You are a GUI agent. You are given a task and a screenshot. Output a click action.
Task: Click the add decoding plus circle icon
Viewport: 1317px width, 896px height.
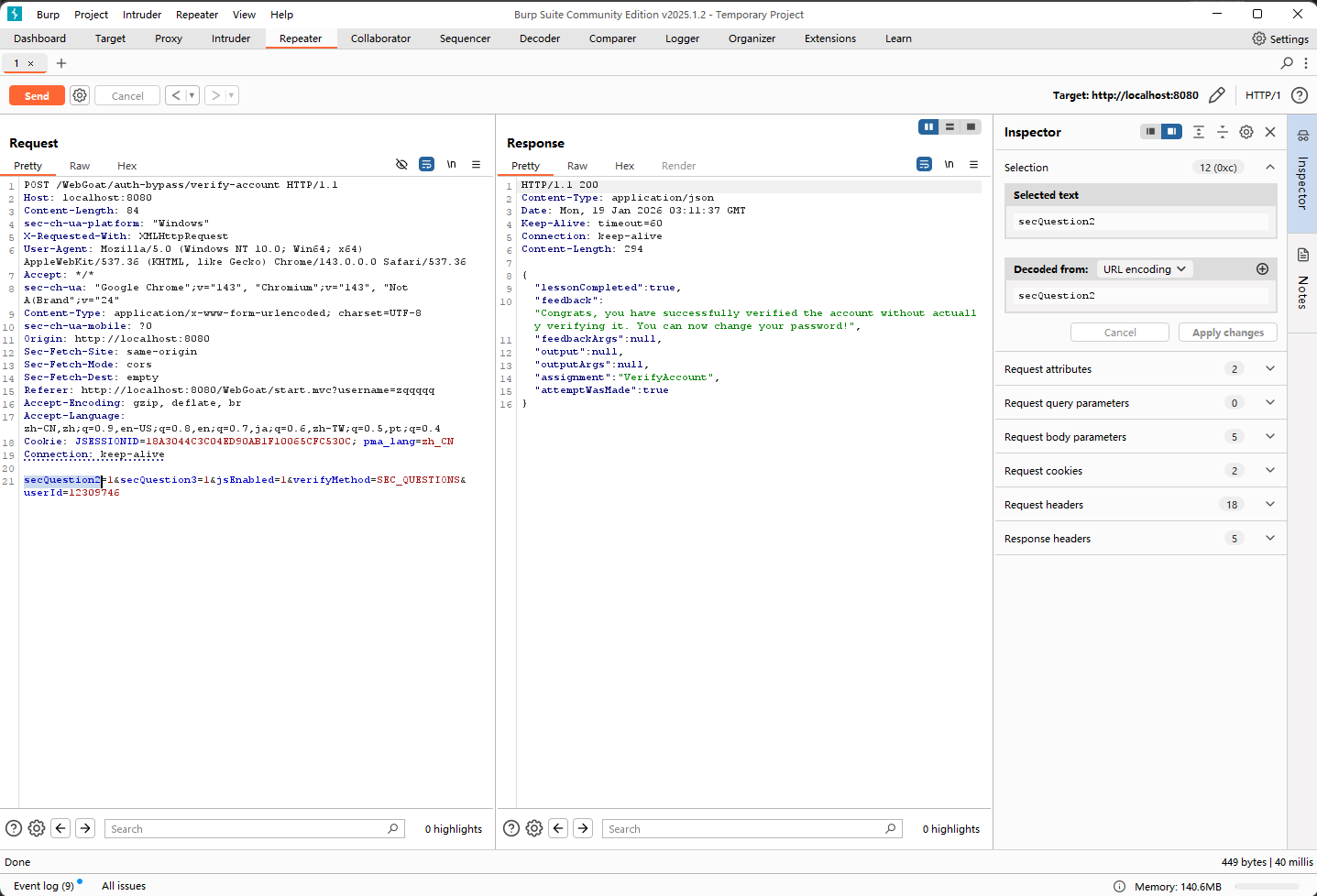point(1262,269)
